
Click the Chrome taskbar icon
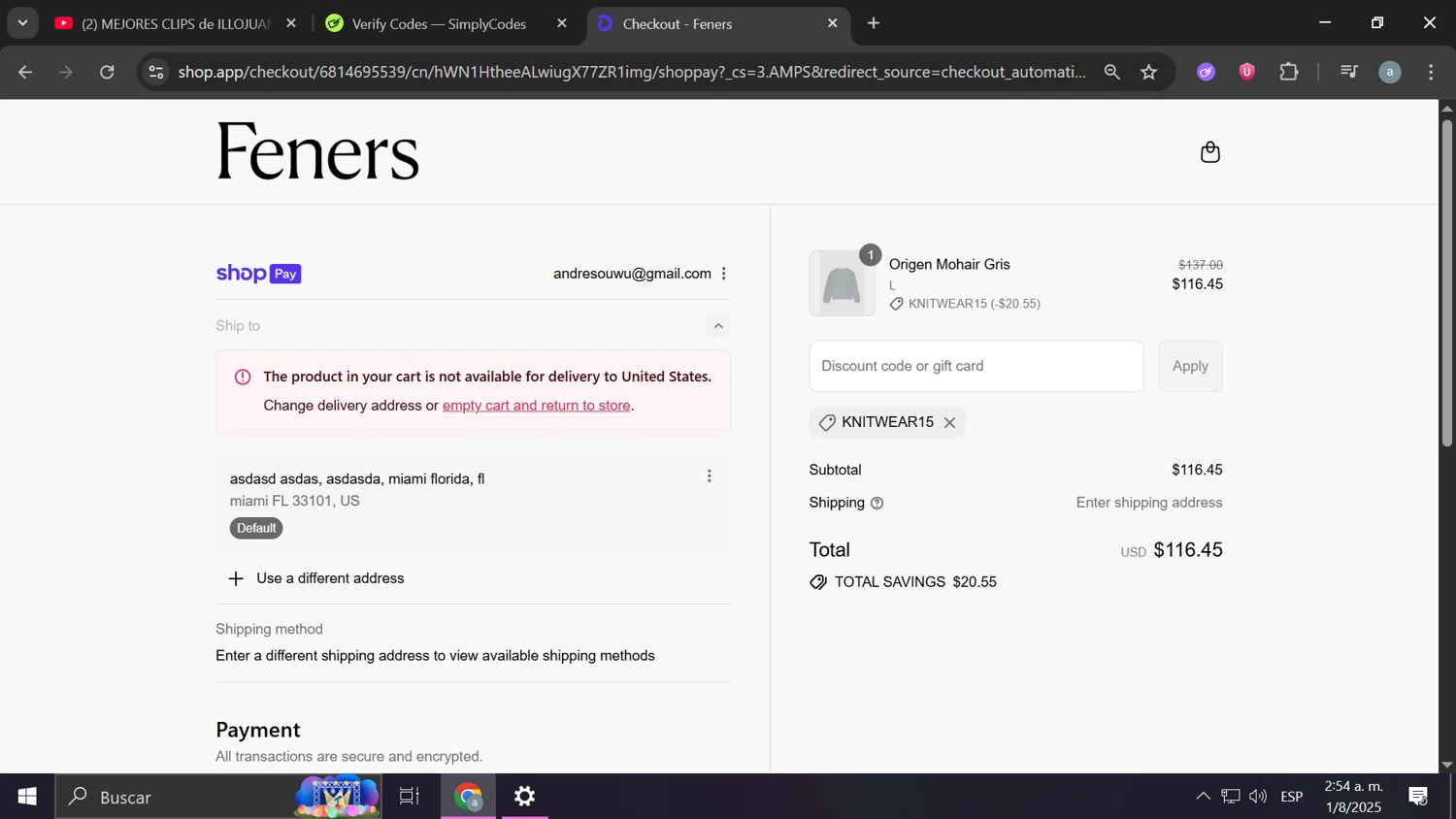(469, 797)
